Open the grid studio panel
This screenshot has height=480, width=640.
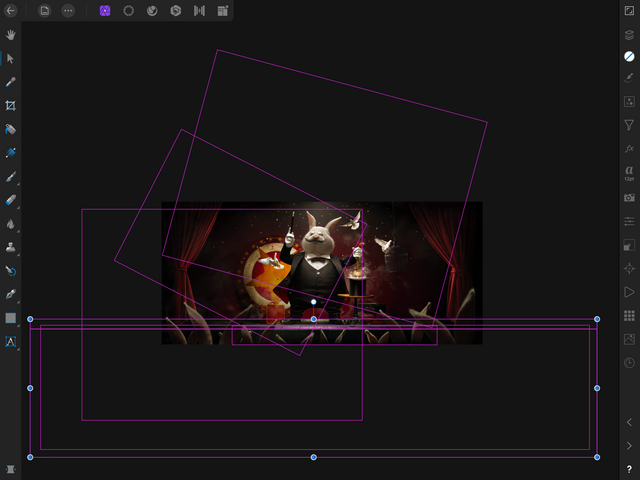tap(629, 316)
